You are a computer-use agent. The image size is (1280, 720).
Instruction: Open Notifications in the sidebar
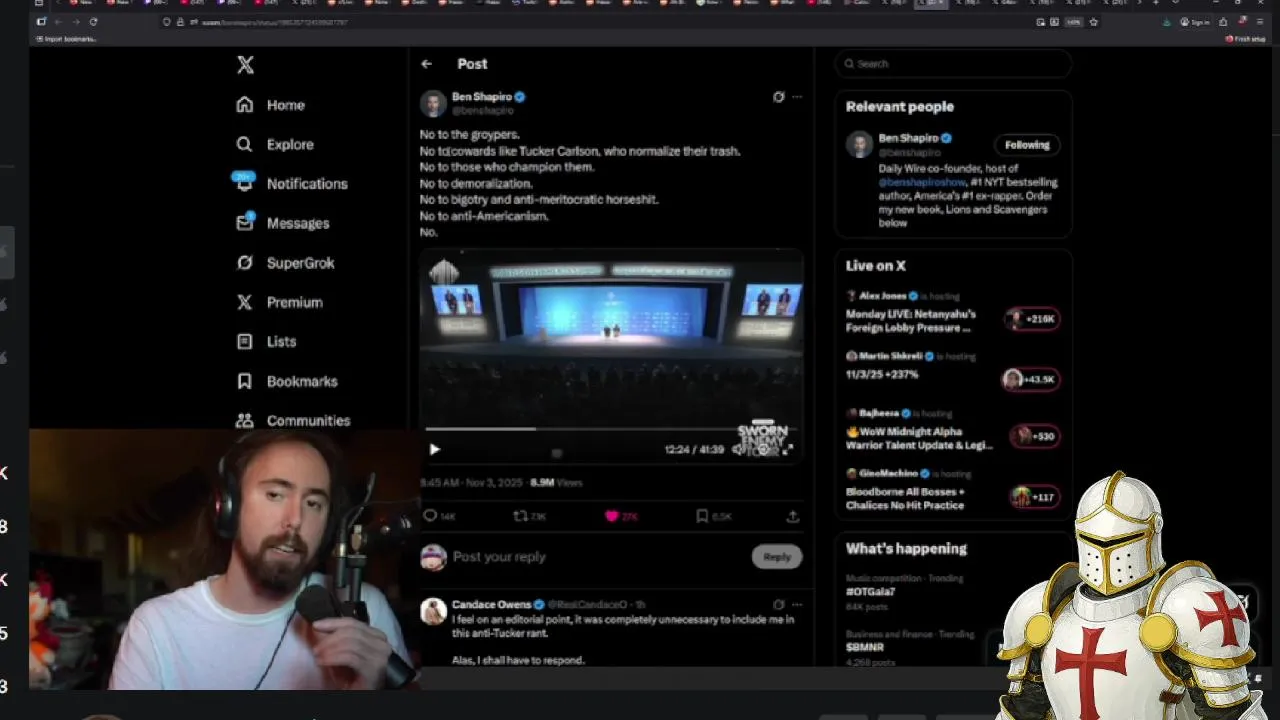(x=291, y=183)
